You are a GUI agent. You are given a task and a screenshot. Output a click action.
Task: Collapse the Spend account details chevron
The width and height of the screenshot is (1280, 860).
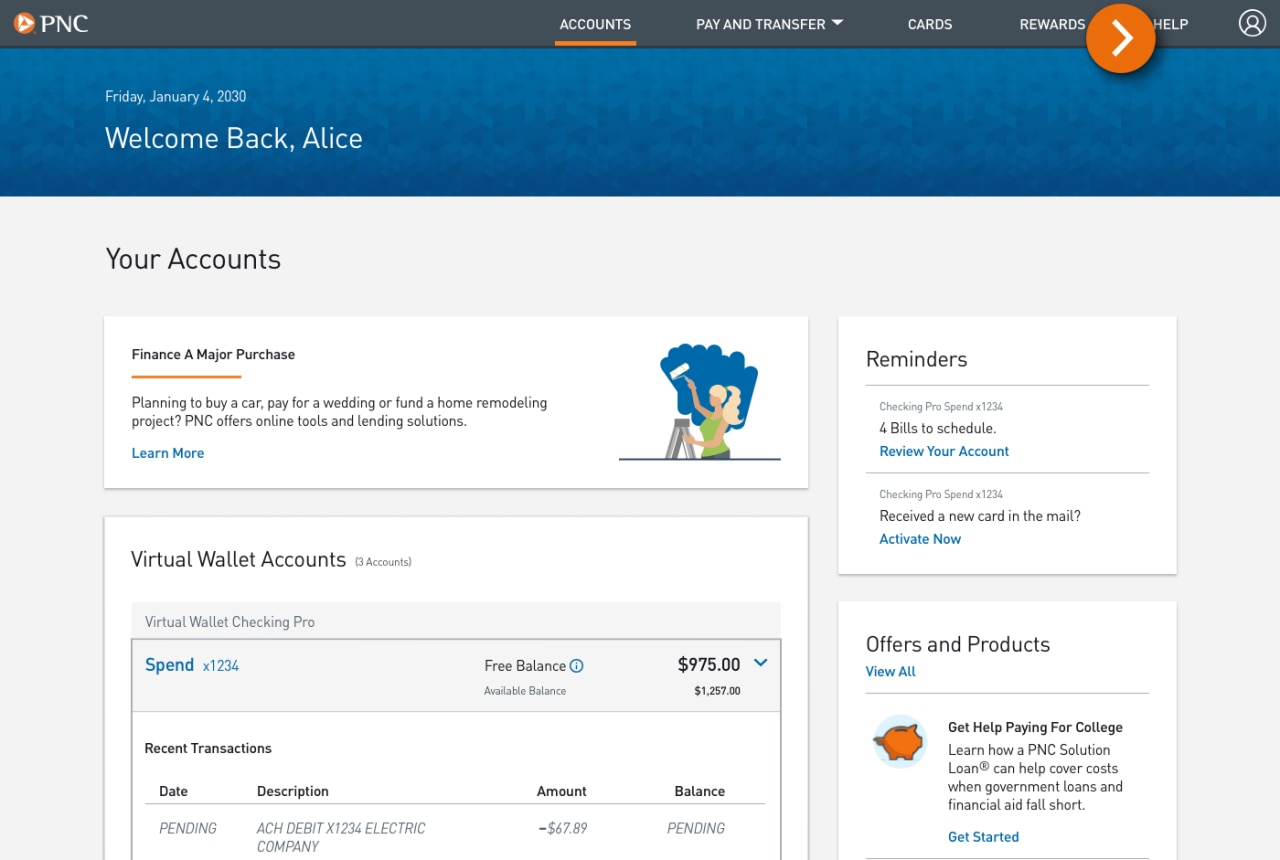(x=759, y=663)
